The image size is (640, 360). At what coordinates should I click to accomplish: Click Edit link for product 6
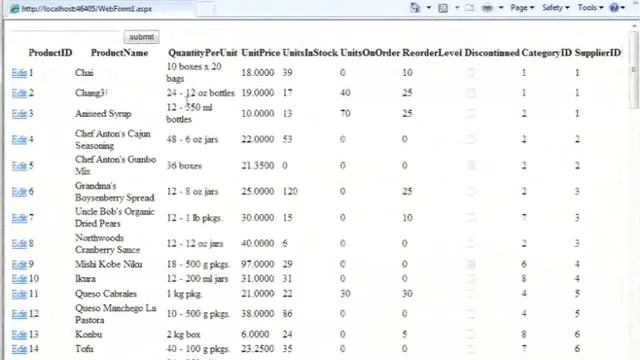click(x=19, y=191)
